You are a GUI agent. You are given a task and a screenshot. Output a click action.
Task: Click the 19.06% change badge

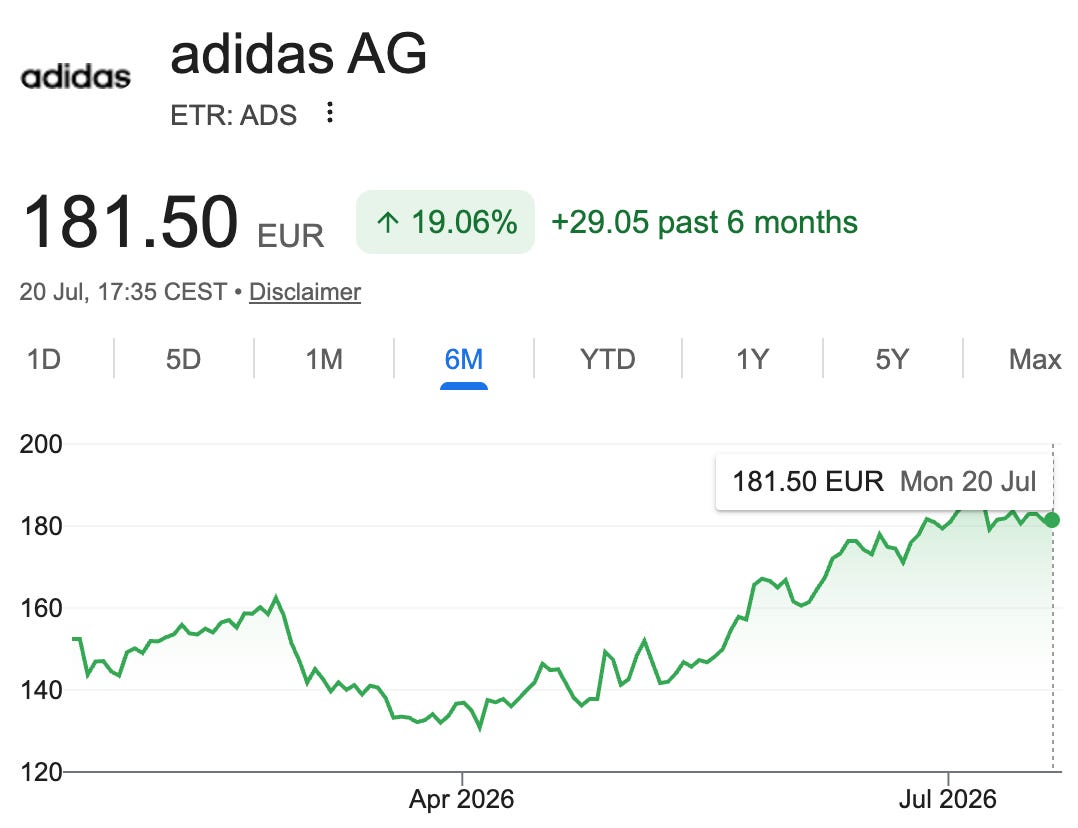[446, 222]
